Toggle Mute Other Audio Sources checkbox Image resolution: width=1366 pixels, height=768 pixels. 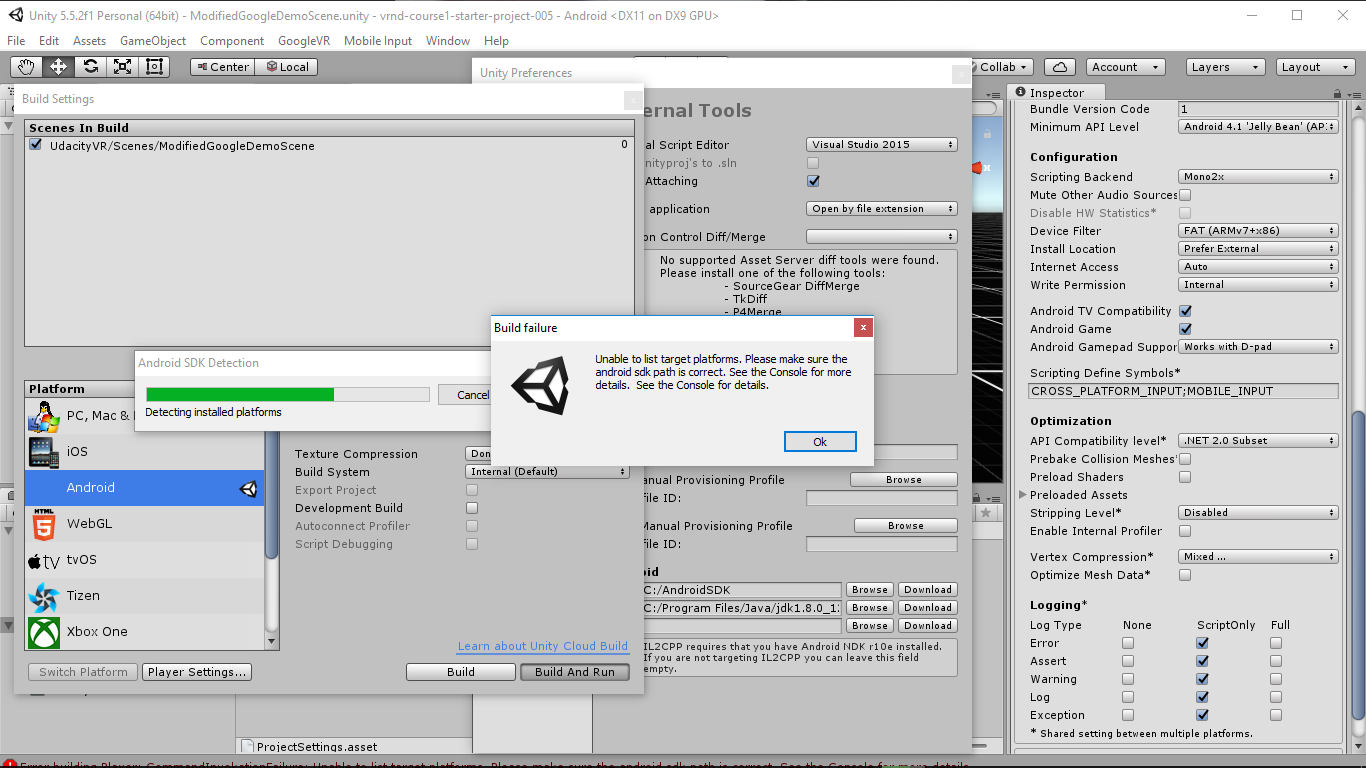coord(1185,195)
